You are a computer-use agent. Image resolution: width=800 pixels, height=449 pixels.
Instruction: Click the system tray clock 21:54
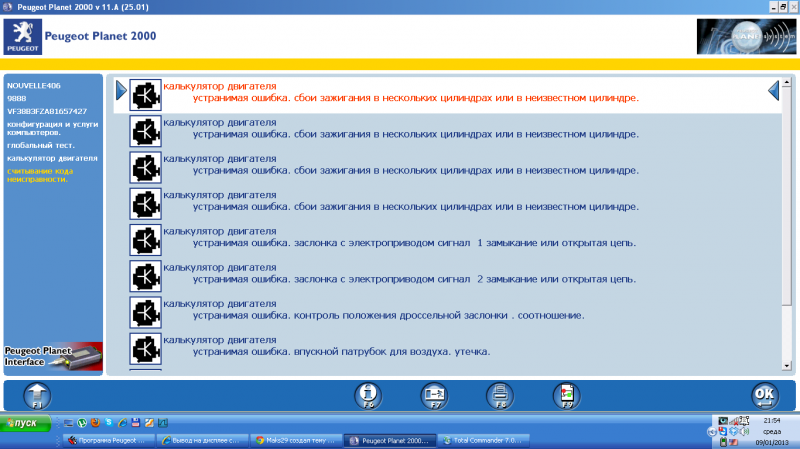coord(771,420)
